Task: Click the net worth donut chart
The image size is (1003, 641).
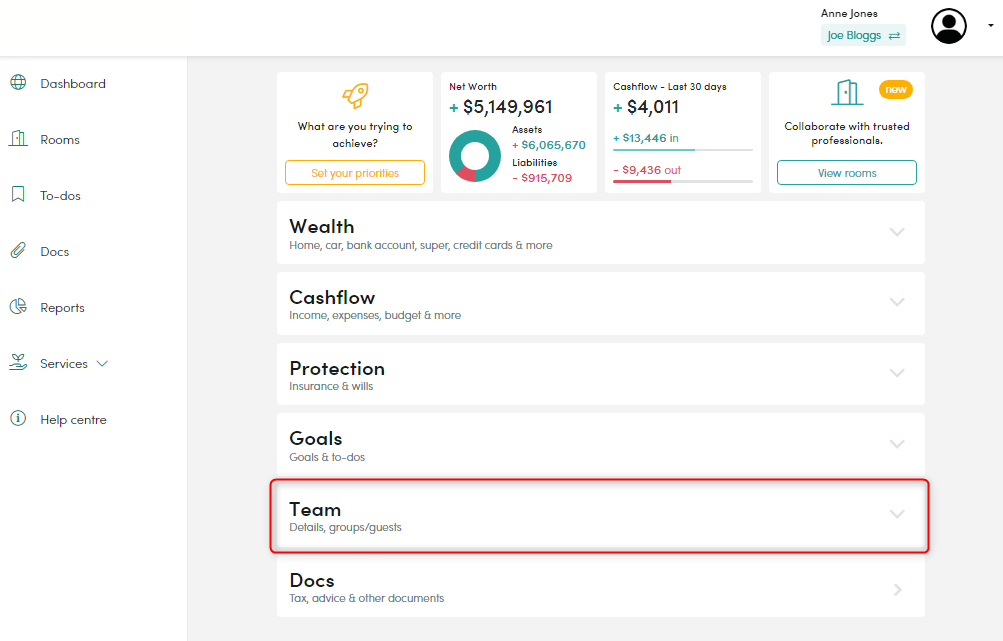Action: (475, 156)
